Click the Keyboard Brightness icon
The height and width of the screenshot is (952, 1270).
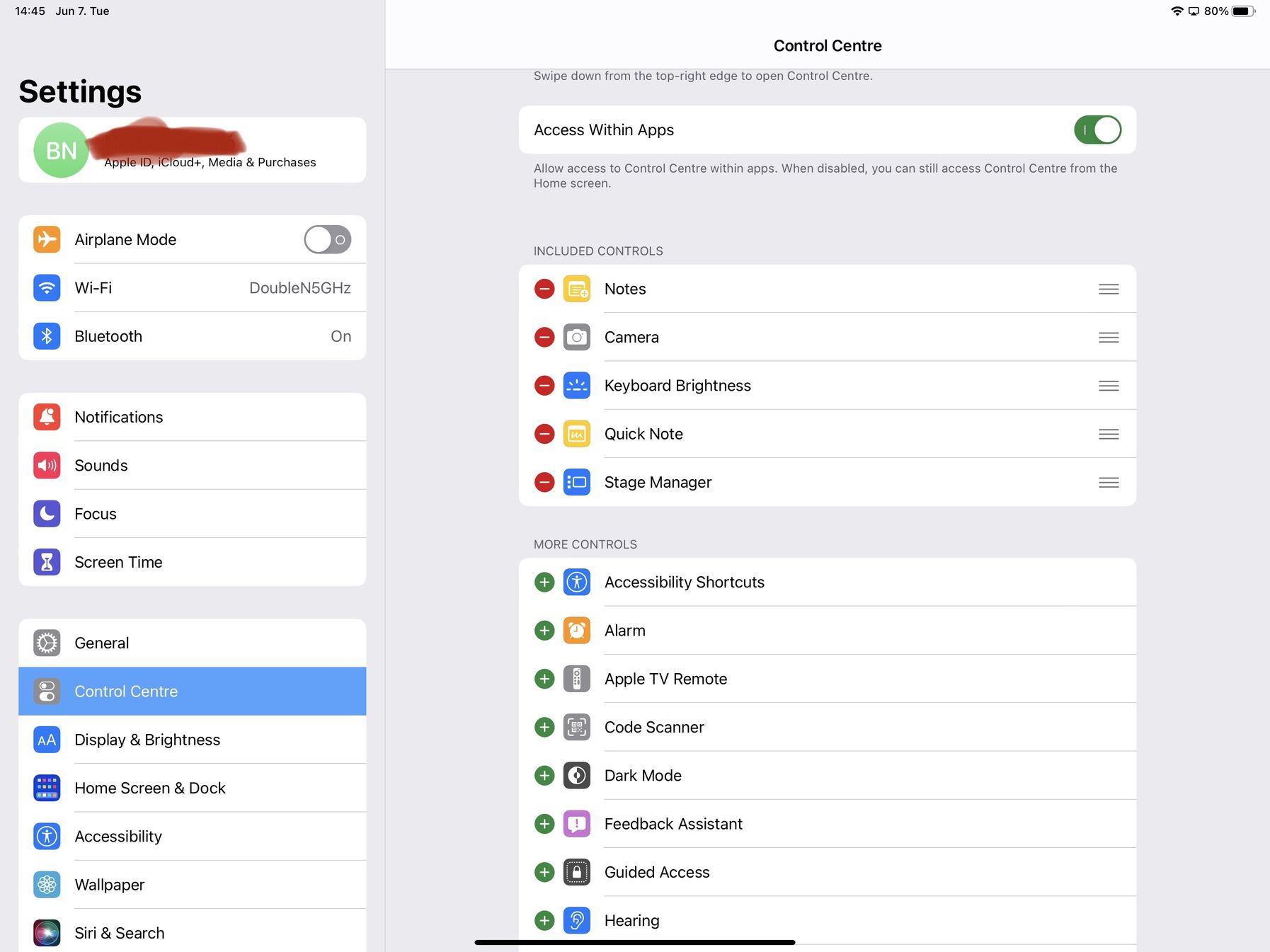(577, 386)
